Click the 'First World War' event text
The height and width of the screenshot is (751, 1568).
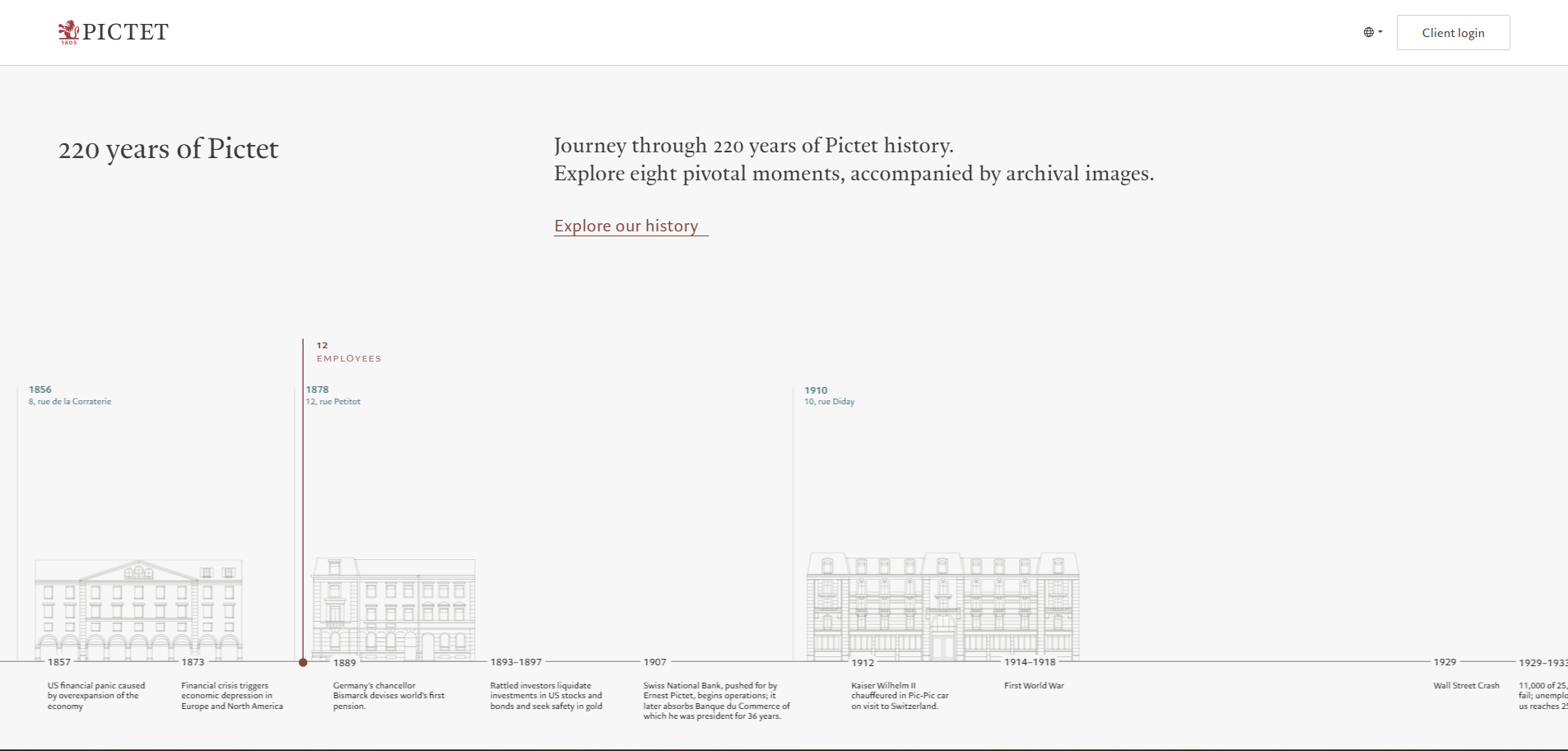1034,686
